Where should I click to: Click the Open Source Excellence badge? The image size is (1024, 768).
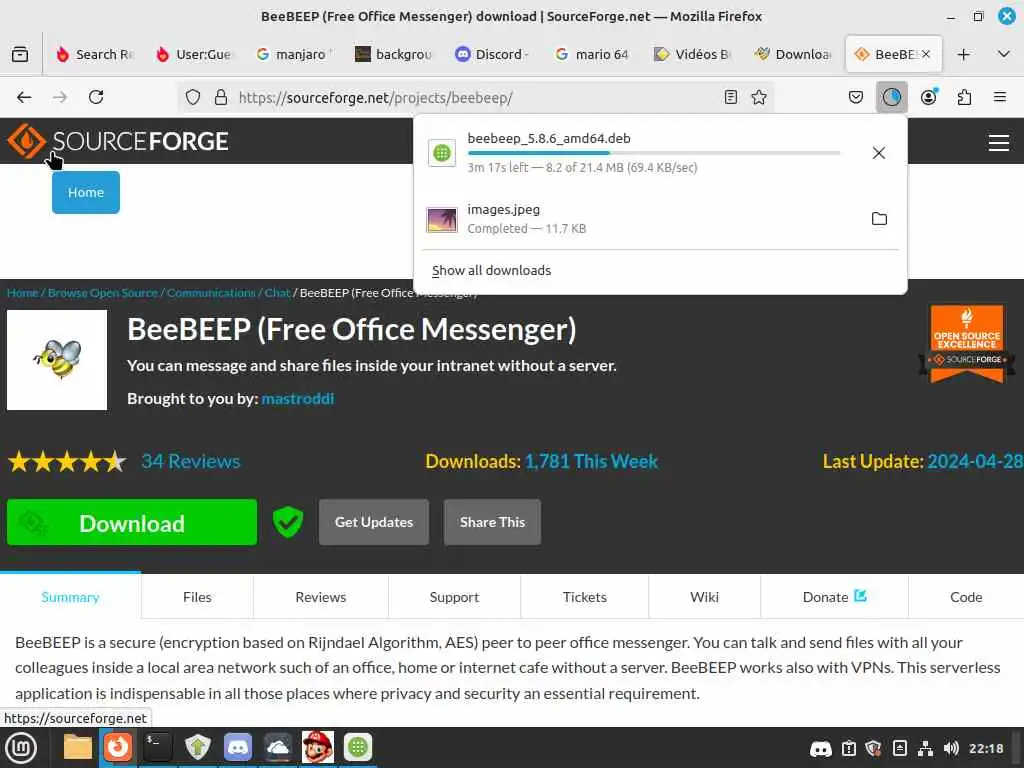point(967,344)
